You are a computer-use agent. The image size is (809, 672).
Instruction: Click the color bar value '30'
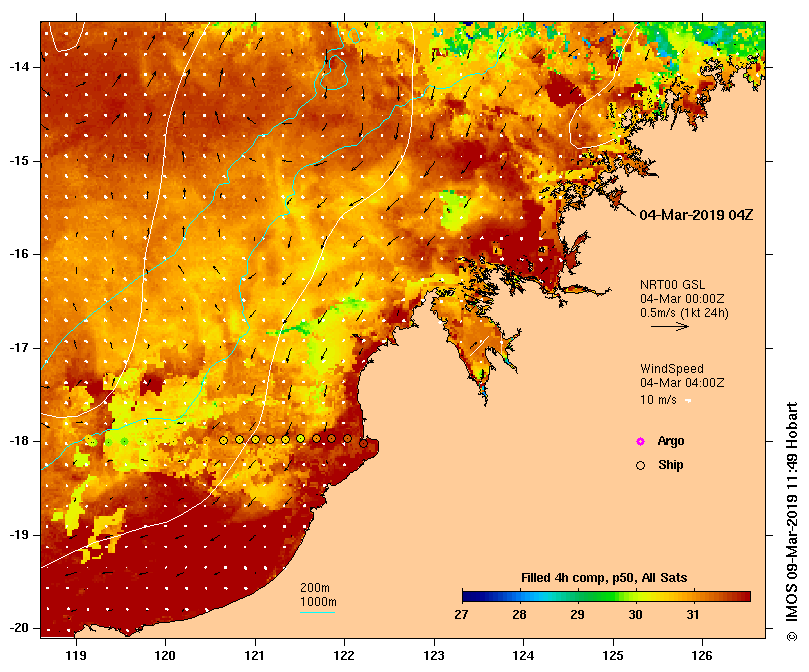[635, 615]
